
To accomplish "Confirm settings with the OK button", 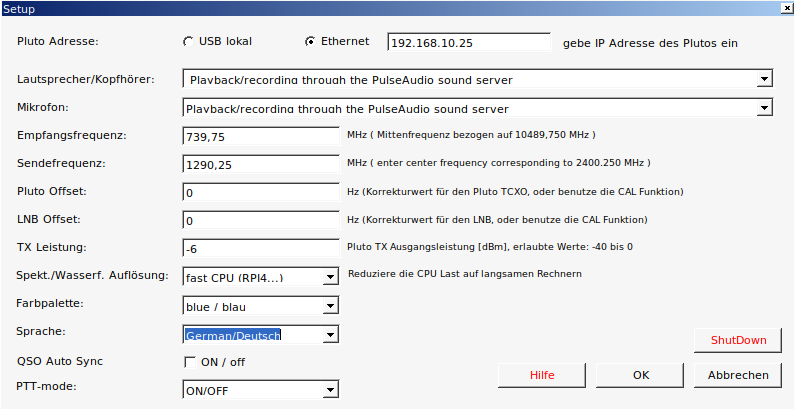I will [x=641, y=375].
